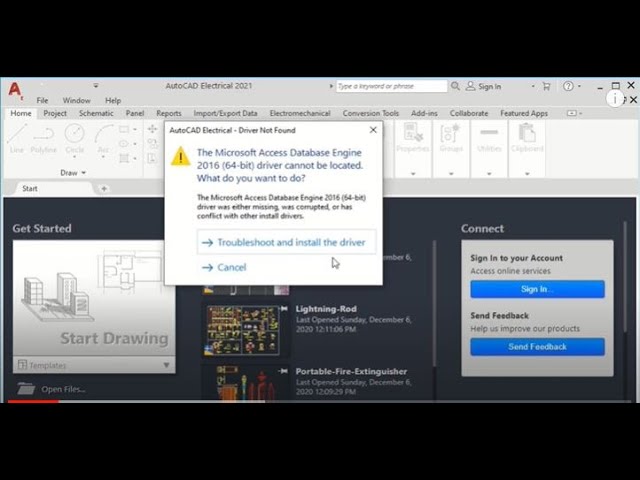Switch to the Import/Export Data tab
640x480 pixels.
[x=225, y=113]
